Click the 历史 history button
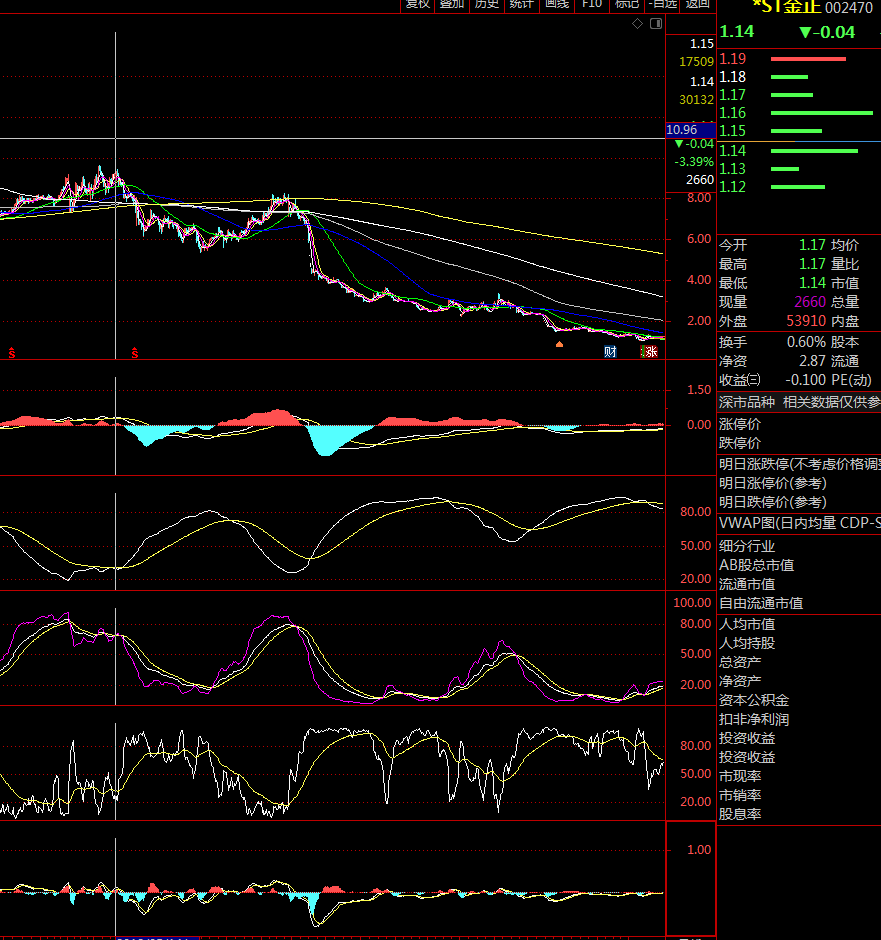 (x=486, y=4)
